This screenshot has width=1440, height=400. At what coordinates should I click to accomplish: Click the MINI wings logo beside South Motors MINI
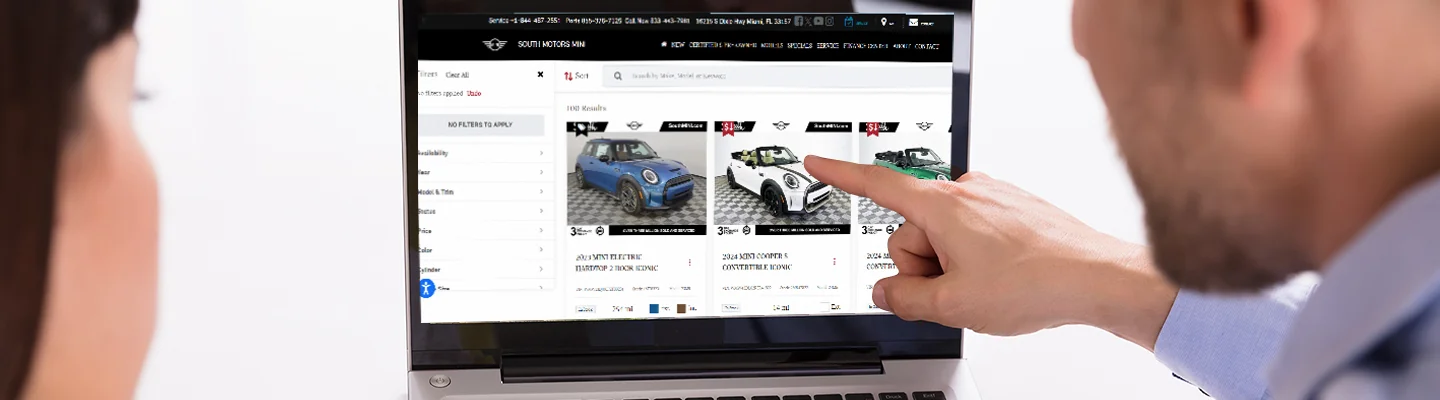[495, 44]
